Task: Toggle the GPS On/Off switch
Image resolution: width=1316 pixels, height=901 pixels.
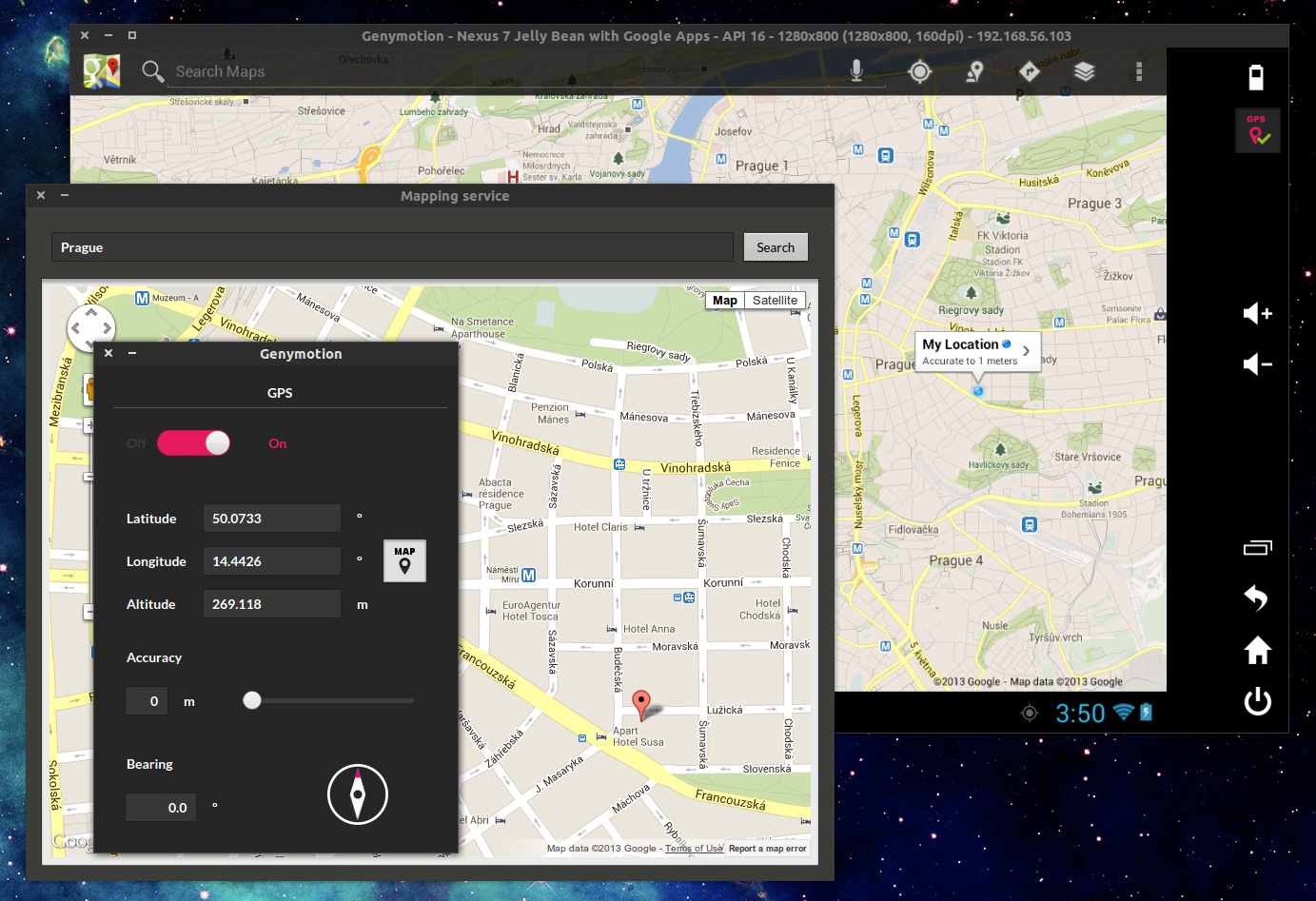Action: pos(194,443)
